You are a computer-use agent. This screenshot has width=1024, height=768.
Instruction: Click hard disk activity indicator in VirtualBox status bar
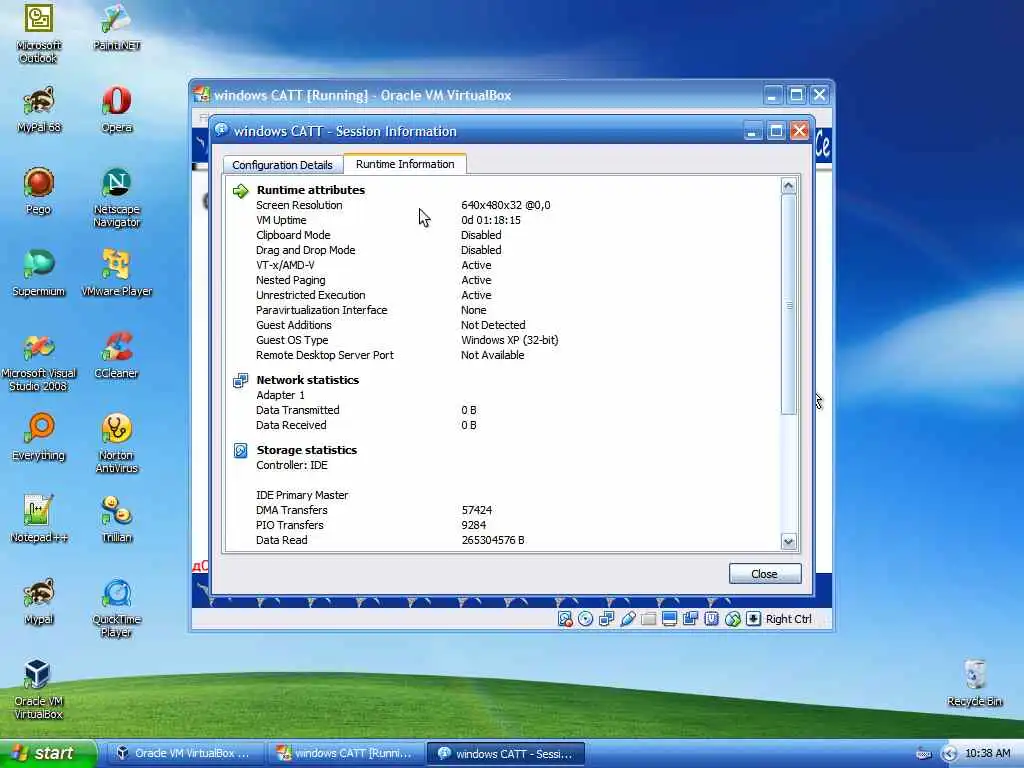pyautogui.click(x=565, y=618)
